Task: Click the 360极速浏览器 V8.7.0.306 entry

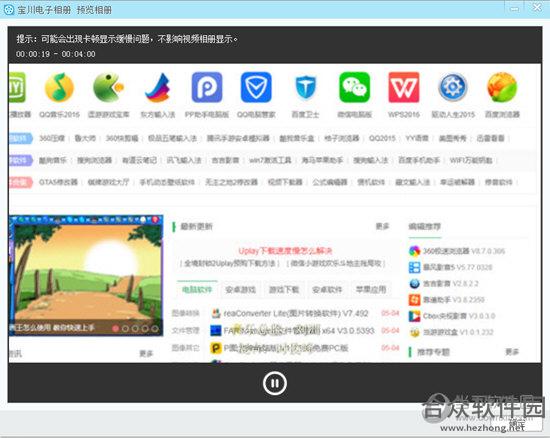Action: (463, 251)
